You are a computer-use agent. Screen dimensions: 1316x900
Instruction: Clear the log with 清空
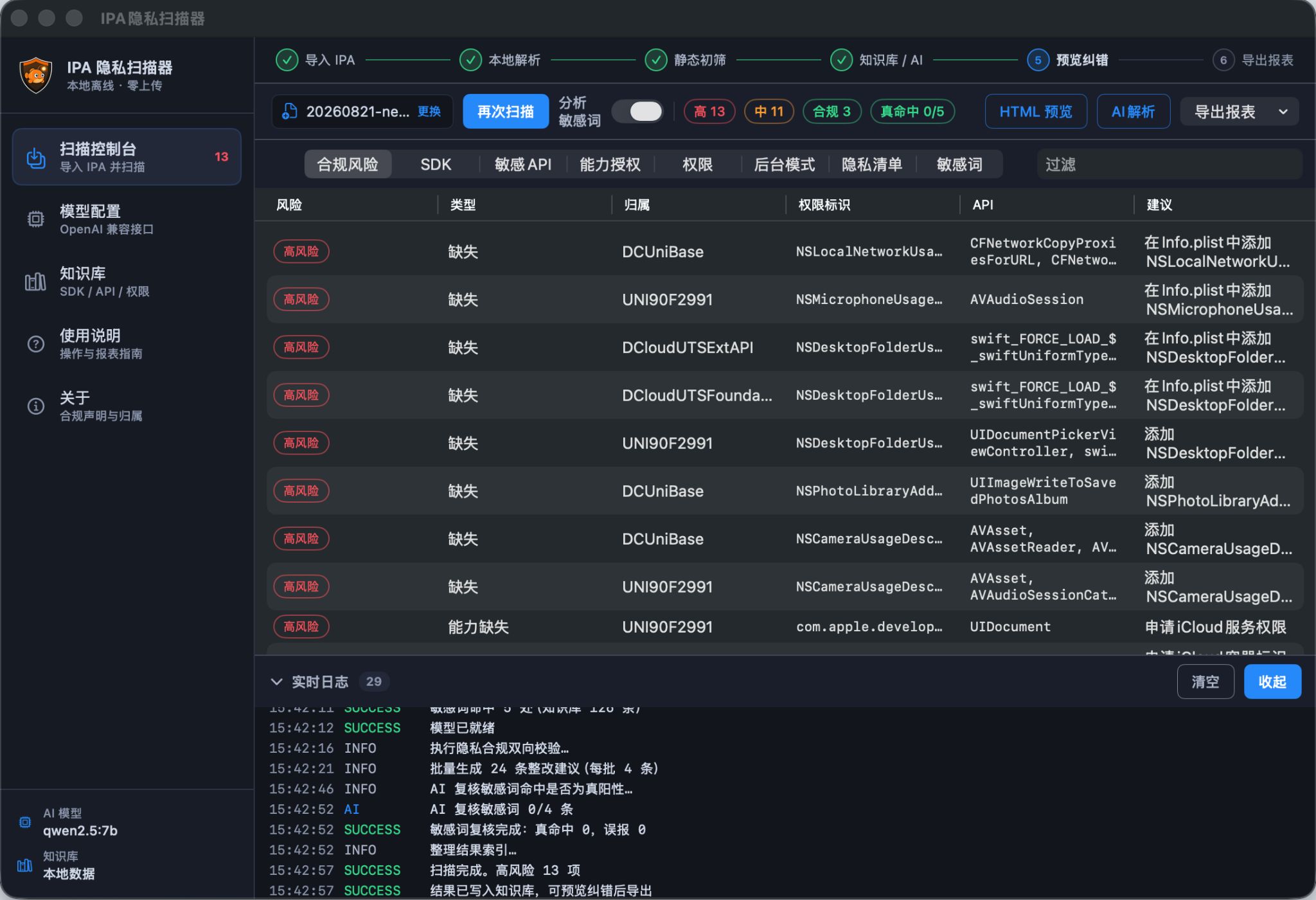tap(1205, 681)
